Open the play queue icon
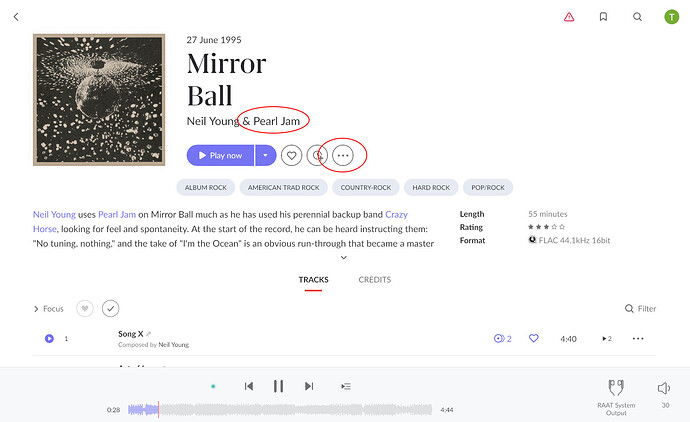690x422 pixels. click(x=346, y=386)
